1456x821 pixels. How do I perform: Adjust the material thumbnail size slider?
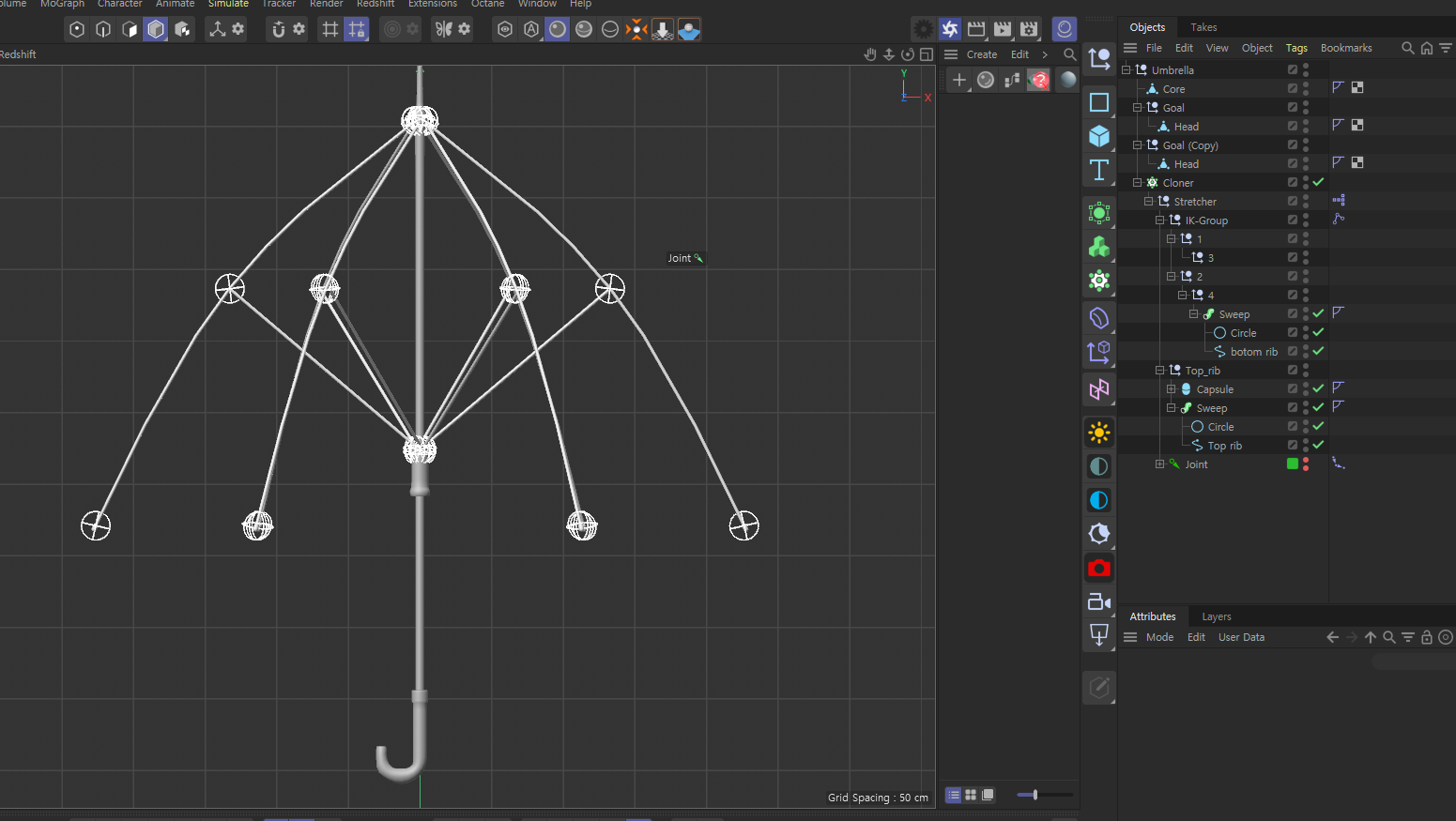point(1045,795)
